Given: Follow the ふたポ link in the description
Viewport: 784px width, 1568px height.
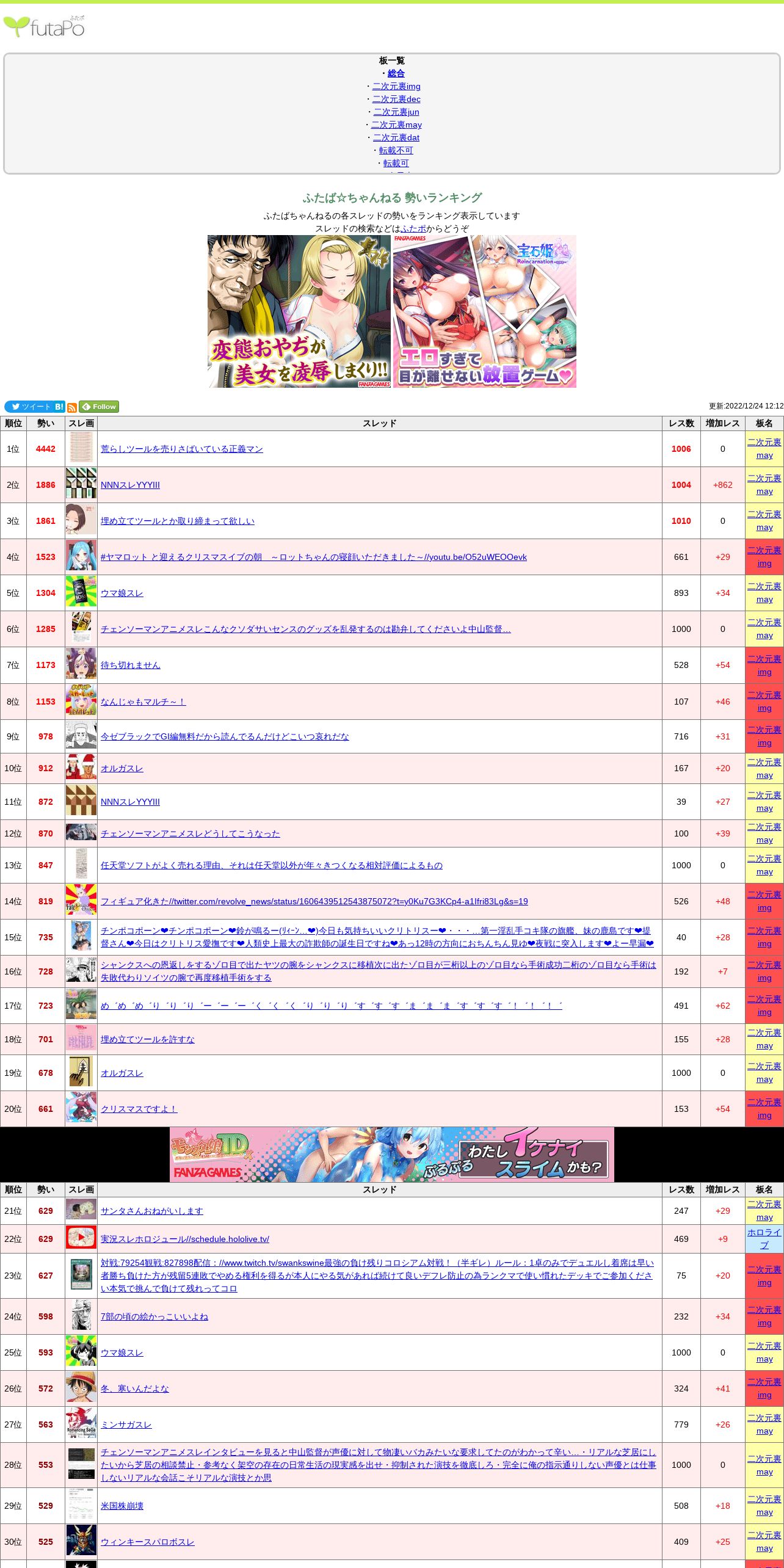Looking at the screenshot, I should click(x=413, y=228).
